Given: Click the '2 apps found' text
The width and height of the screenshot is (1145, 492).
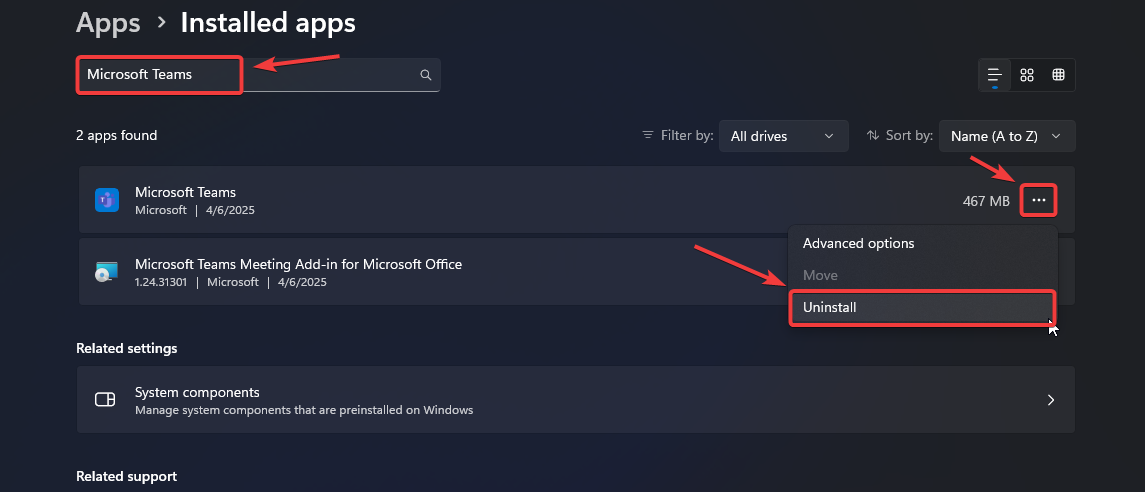Looking at the screenshot, I should coord(117,135).
